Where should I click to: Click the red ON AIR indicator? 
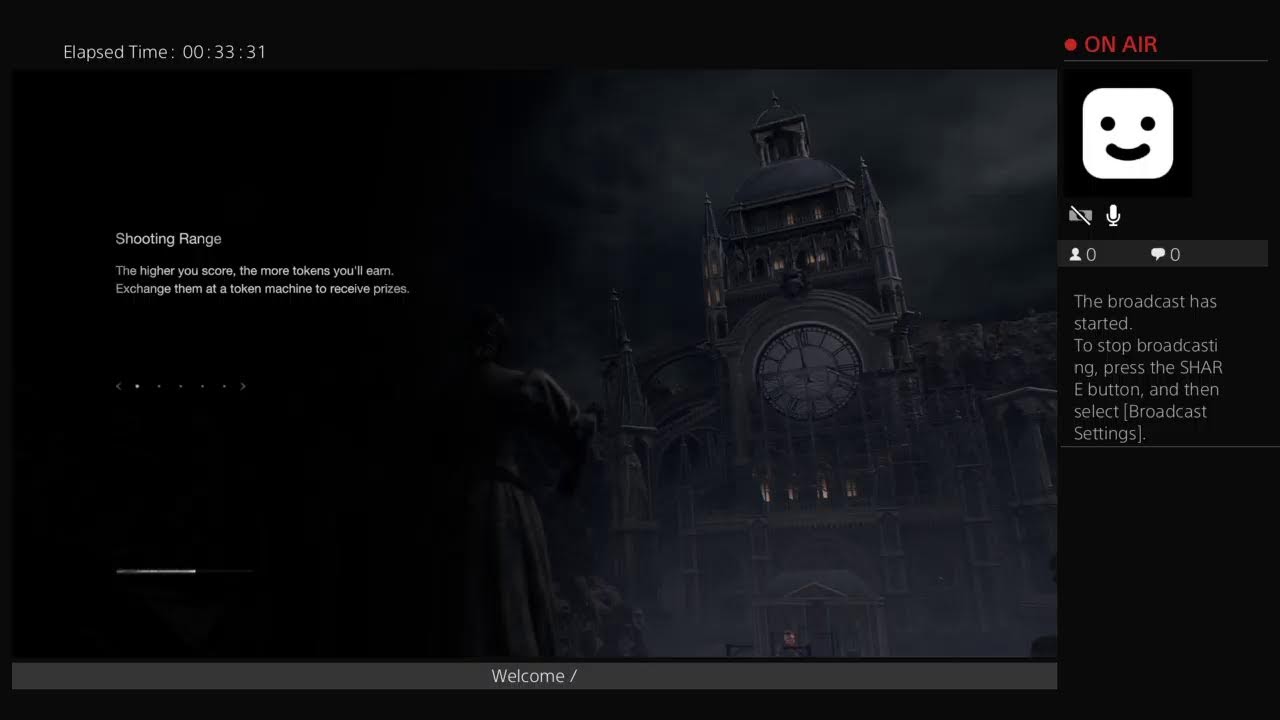point(1111,44)
